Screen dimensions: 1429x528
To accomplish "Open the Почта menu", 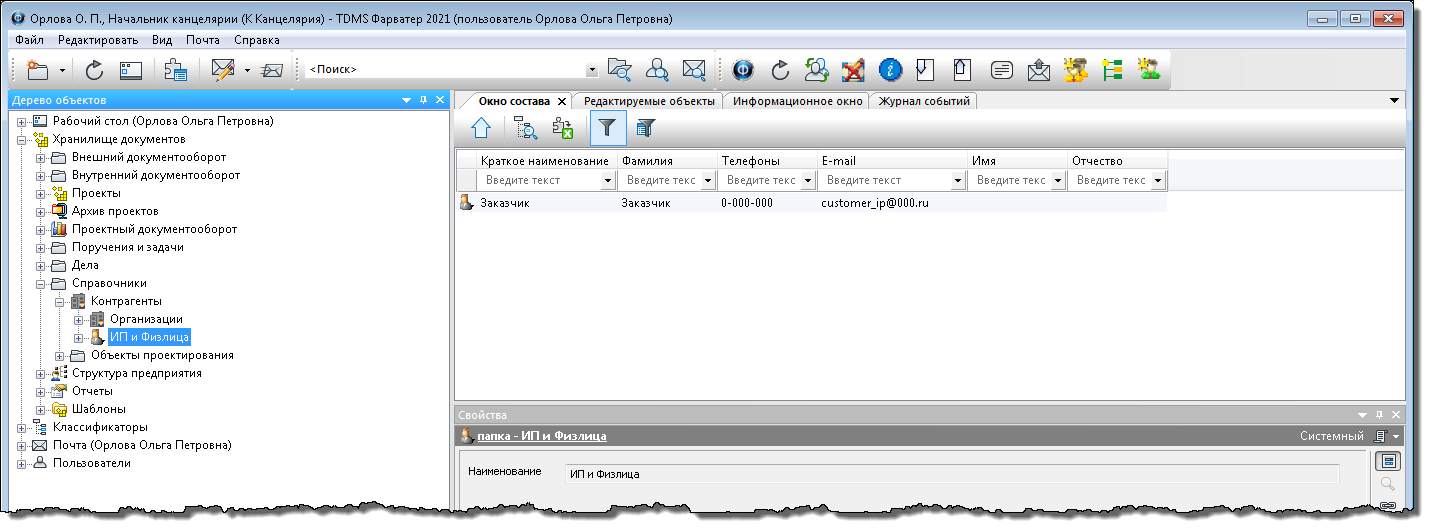I will click(x=202, y=40).
